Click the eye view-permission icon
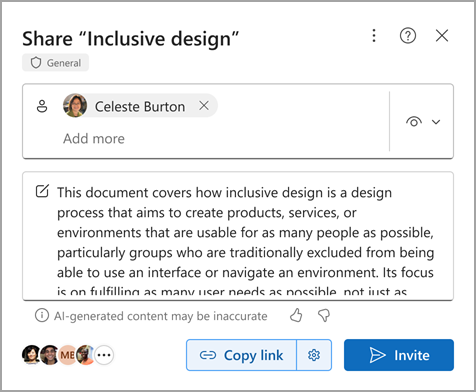The width and height of the screenshot is (476, 392). pos(414,122)
